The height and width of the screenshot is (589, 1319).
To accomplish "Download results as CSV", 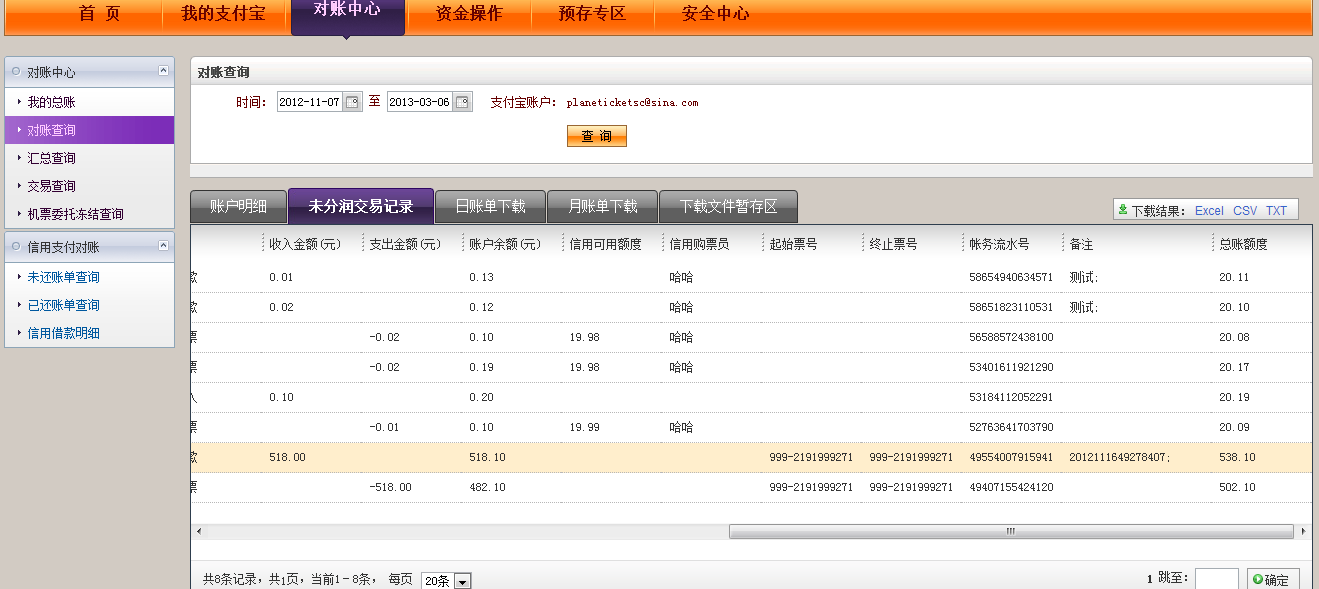I will pos(1245,211).
